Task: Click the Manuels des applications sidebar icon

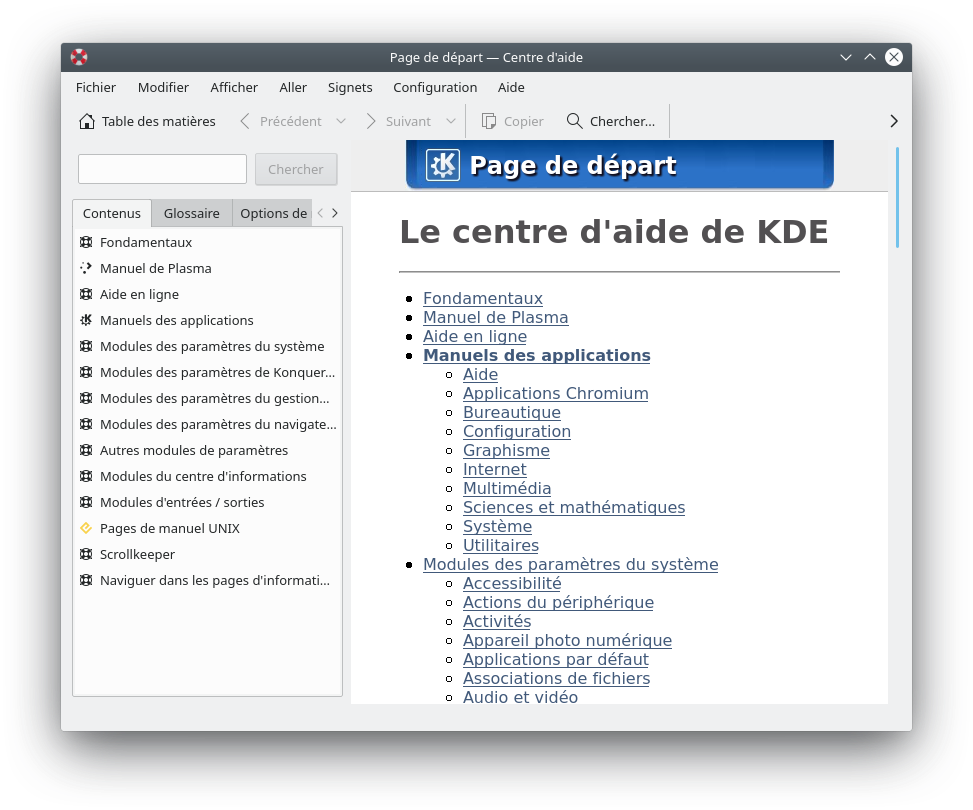Action: (86, 320)
